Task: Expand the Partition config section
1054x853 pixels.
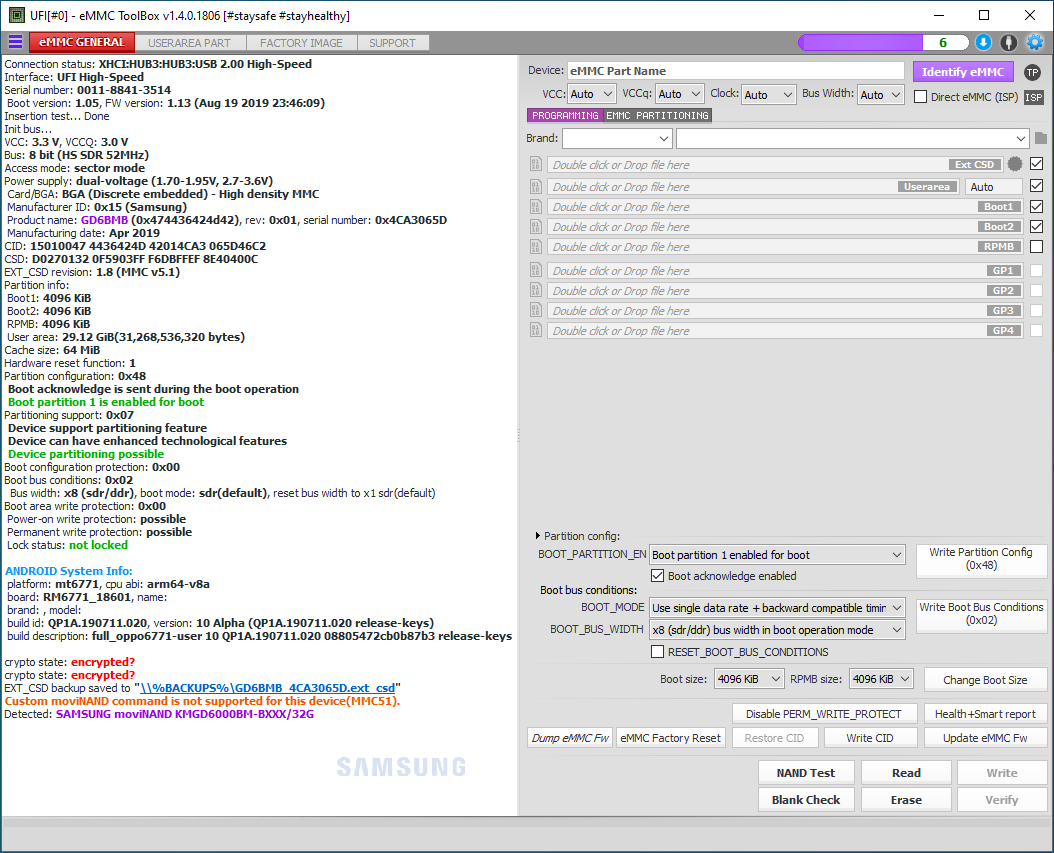Action: [x=537, y=536]
